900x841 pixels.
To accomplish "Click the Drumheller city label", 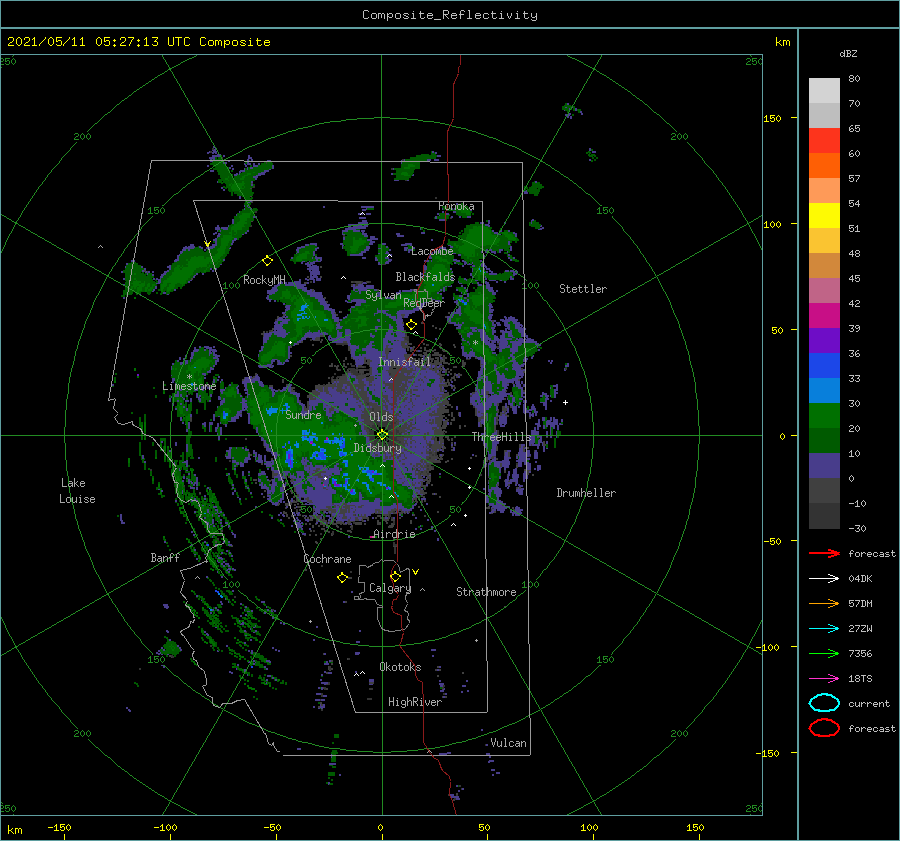I will pos(586,493).
